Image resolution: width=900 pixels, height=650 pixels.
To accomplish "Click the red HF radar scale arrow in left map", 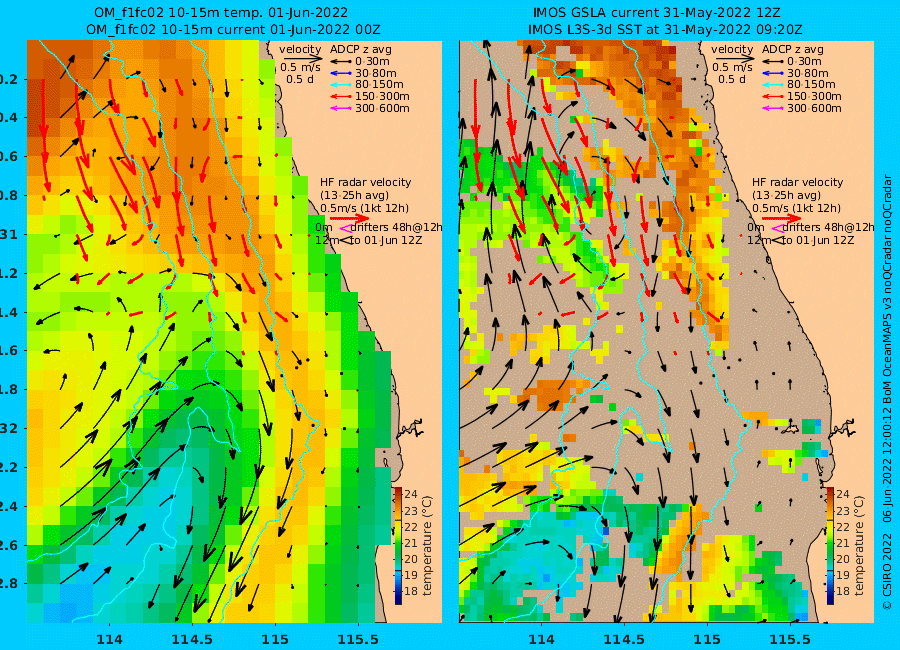I will click(350, 218).
